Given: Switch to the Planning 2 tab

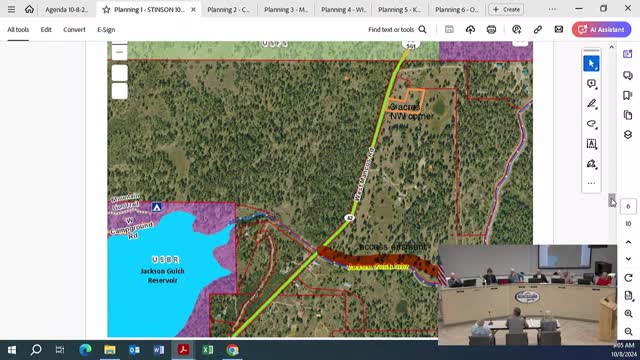Looking at the screenshot, I should (229, 9).
